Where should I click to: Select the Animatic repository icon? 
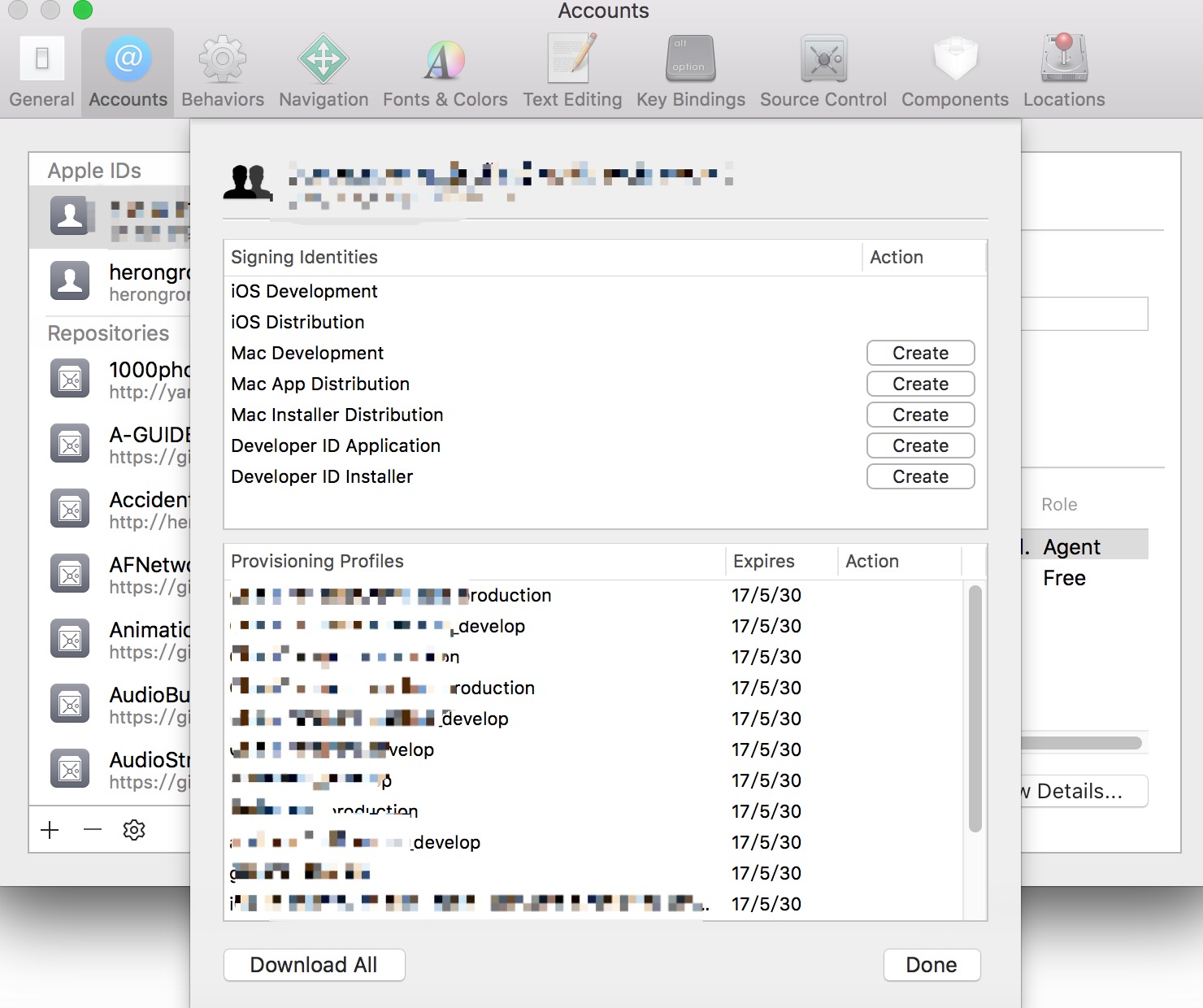click(70, 639)
